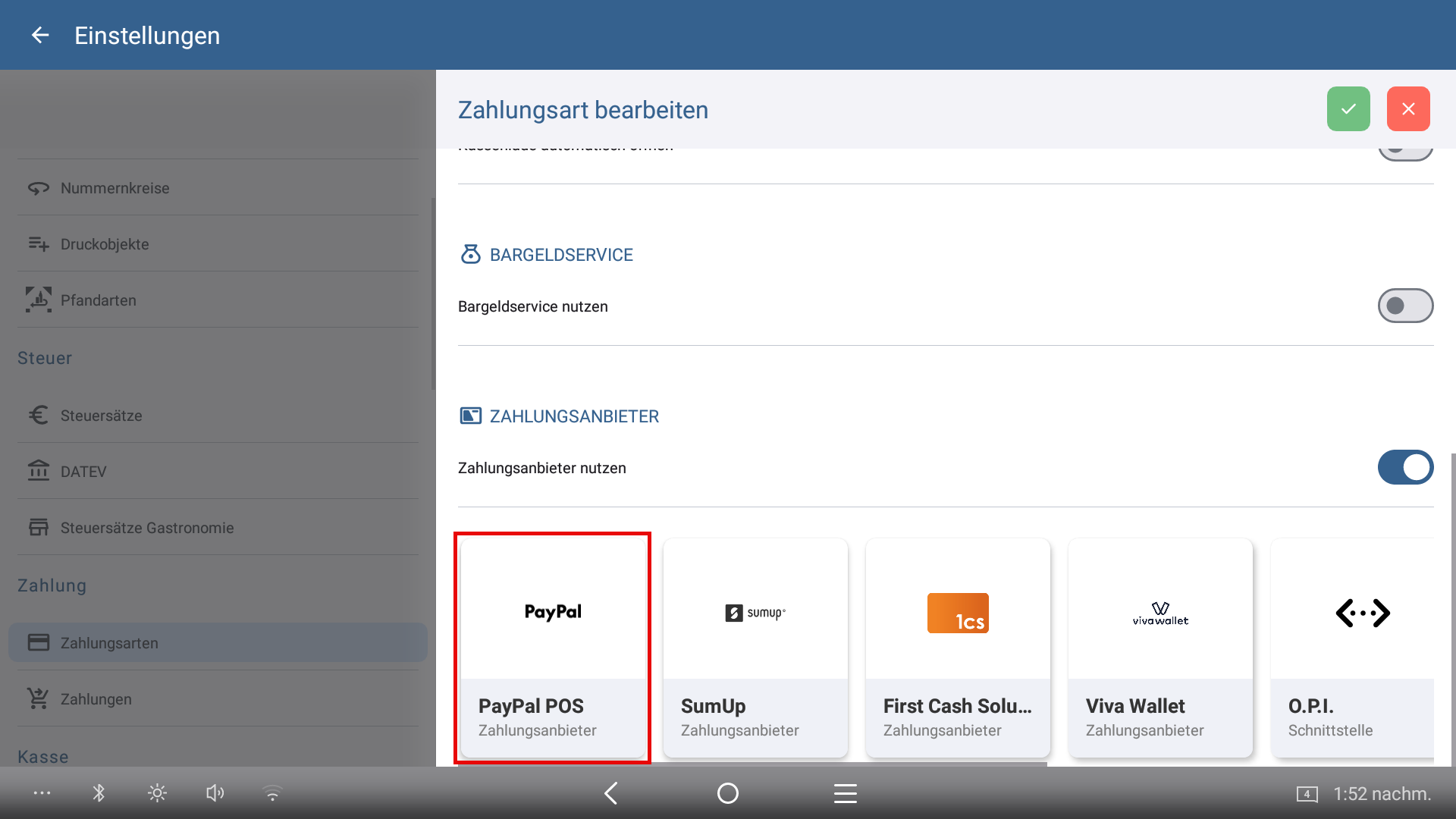1456x819 pixels.
Task: Click the Zahlungsarten credit card icon
Action: pos(39,643)
